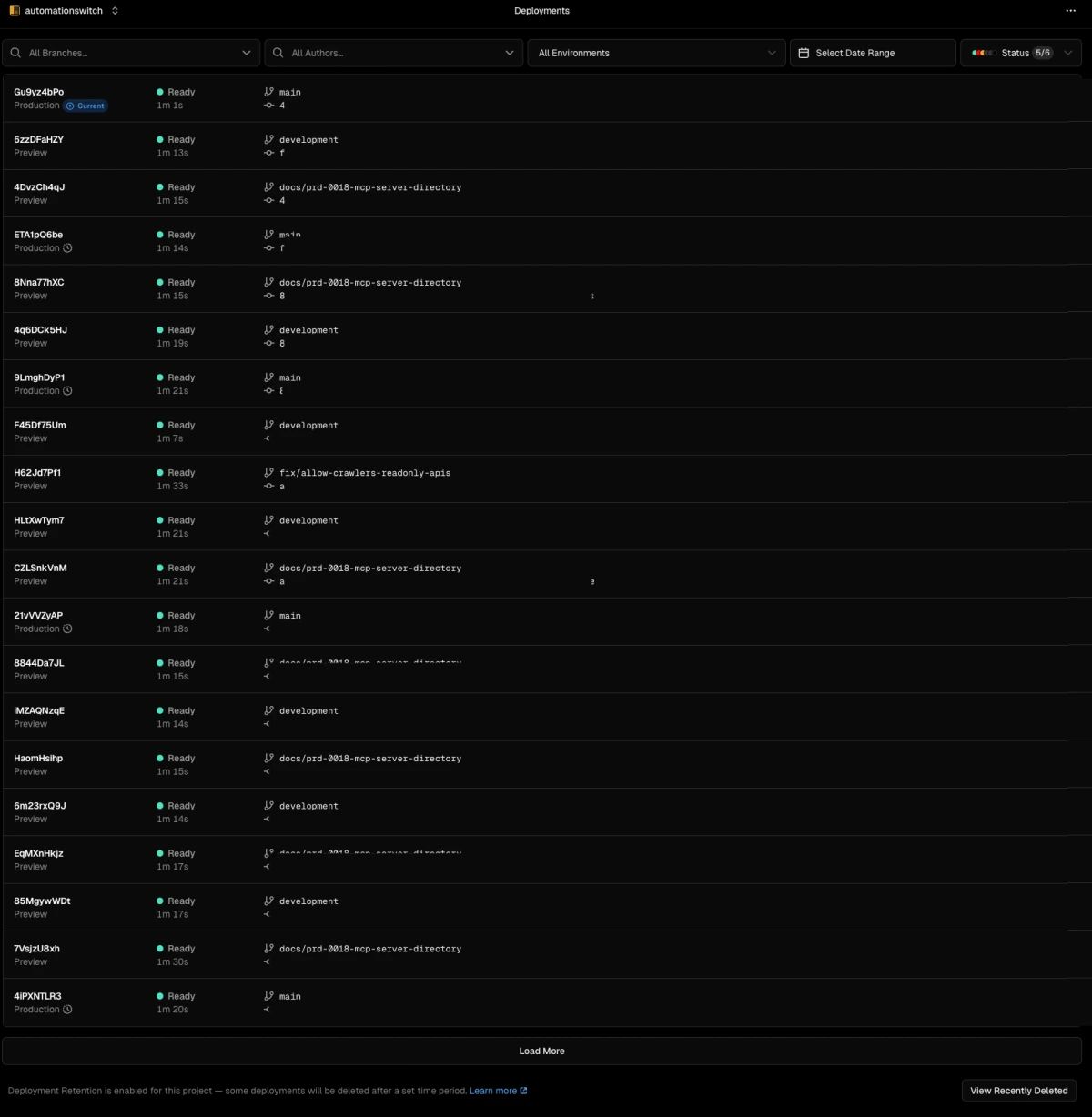
Task: Select the Deployments page title
Action: 541,10
